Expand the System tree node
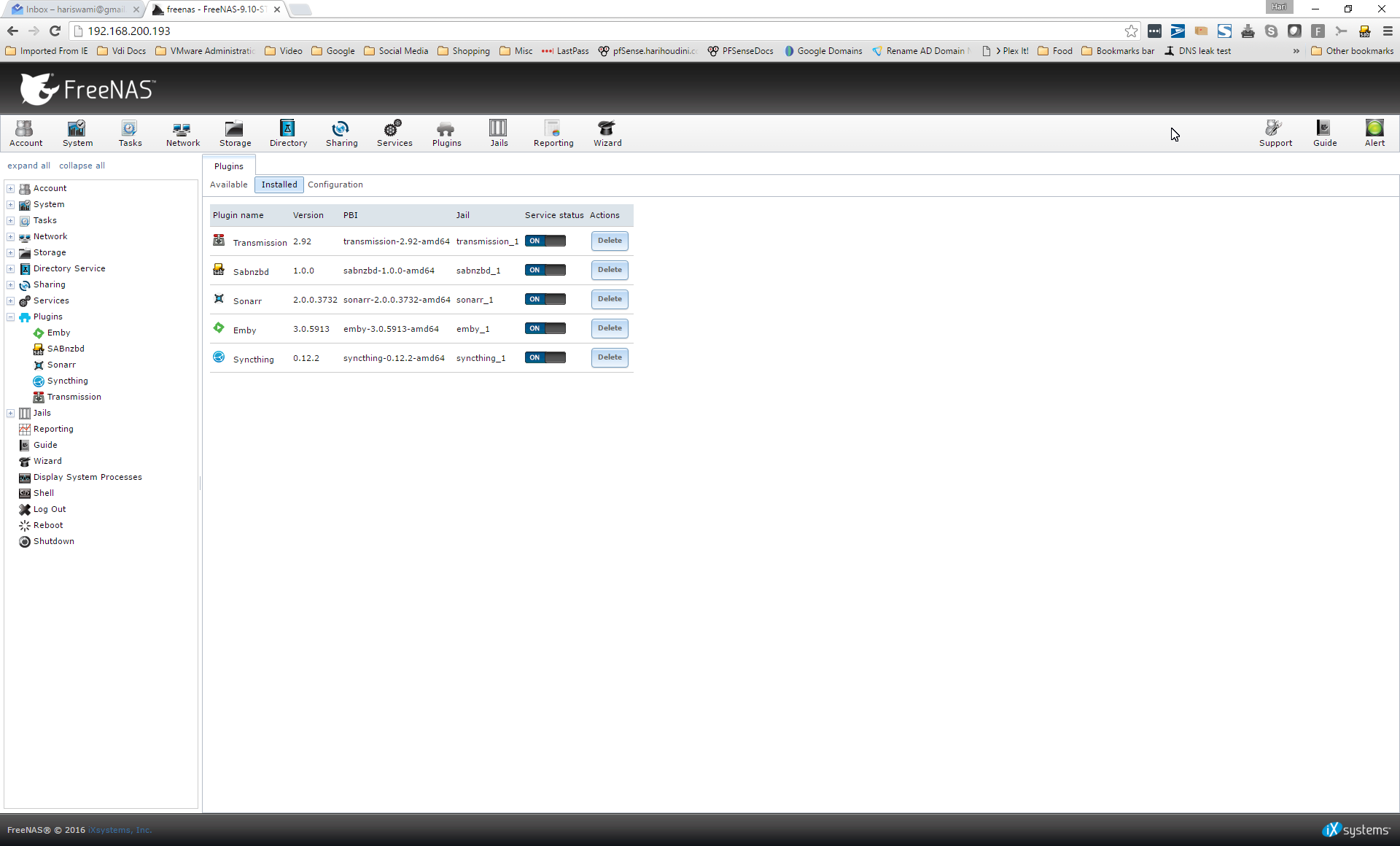The width and height of the screenshot is (1400, 846). (x=11, y=204)
